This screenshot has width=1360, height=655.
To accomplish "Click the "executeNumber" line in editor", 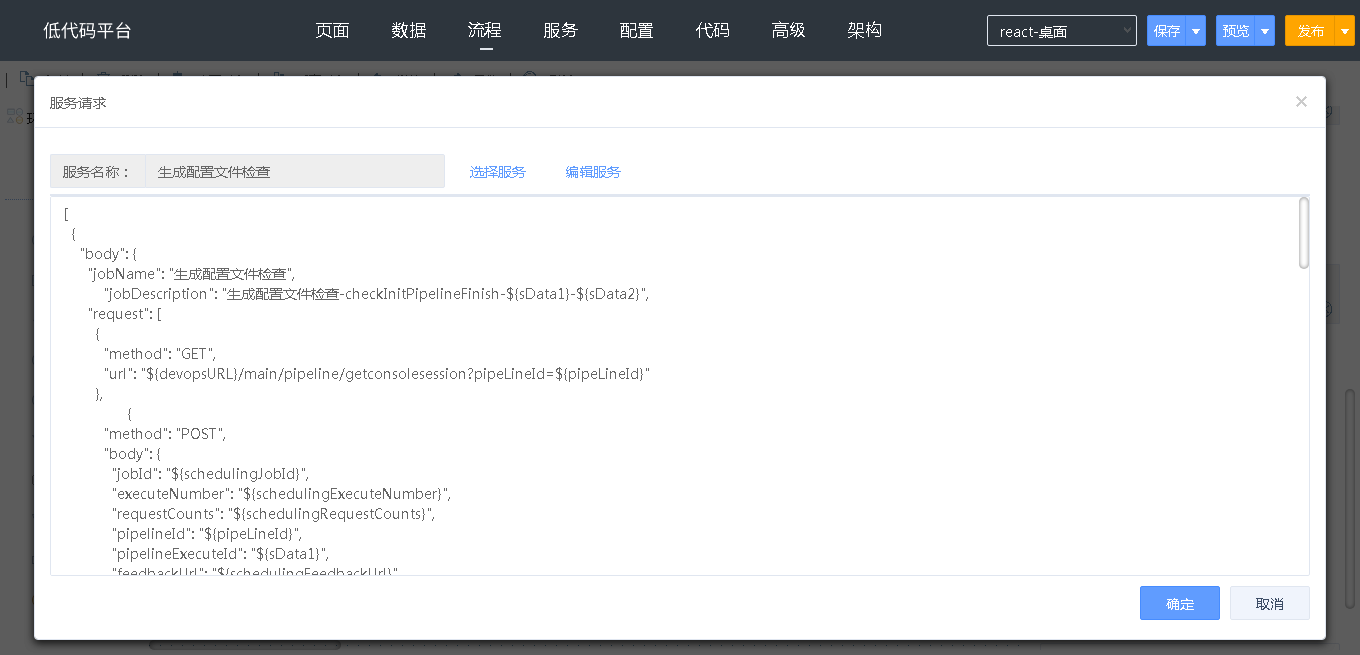I will (281, 493).
